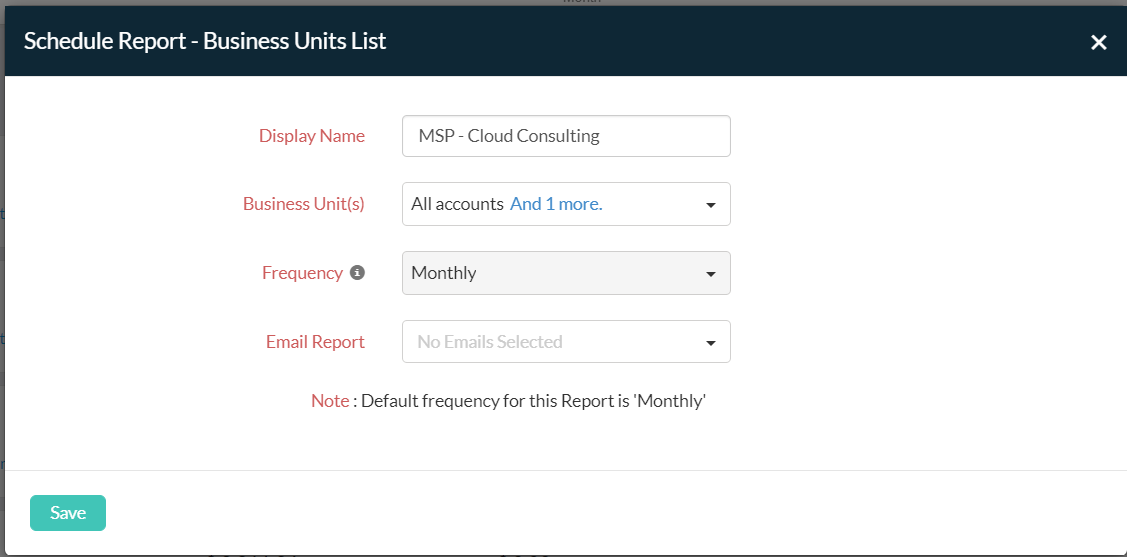Click the Note about default frequency

[x=508, y=401]
